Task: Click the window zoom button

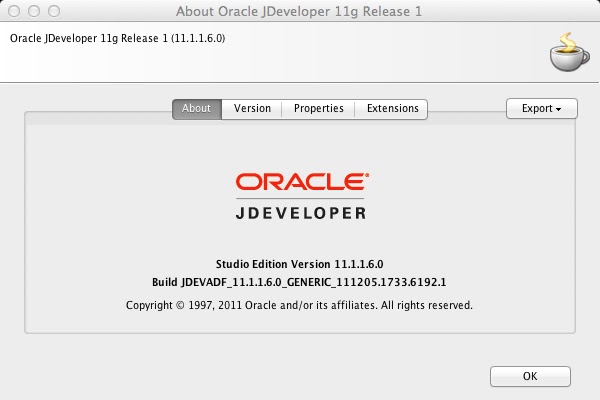Action: point(54,11)
